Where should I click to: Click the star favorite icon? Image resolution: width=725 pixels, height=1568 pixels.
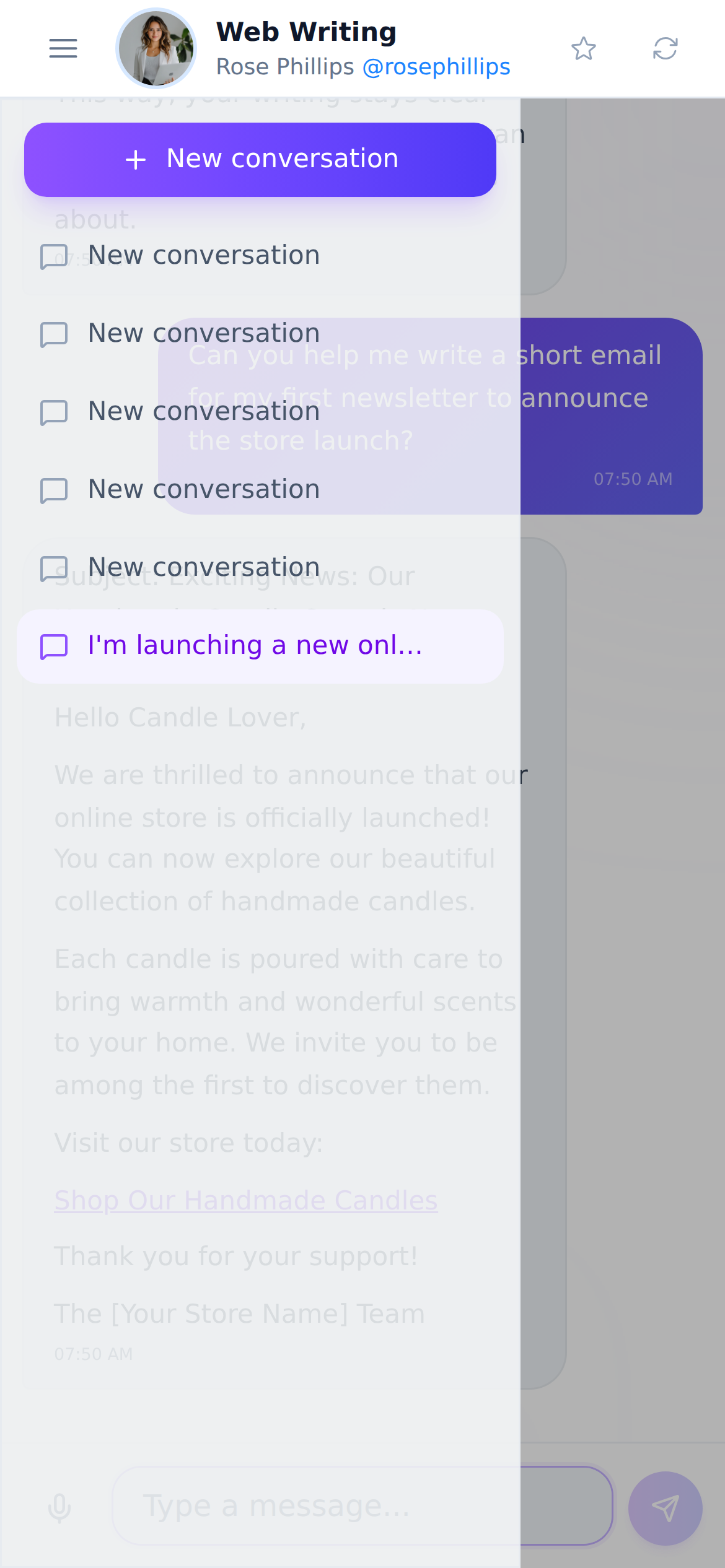pyautogui.click(x=584, y=48)
